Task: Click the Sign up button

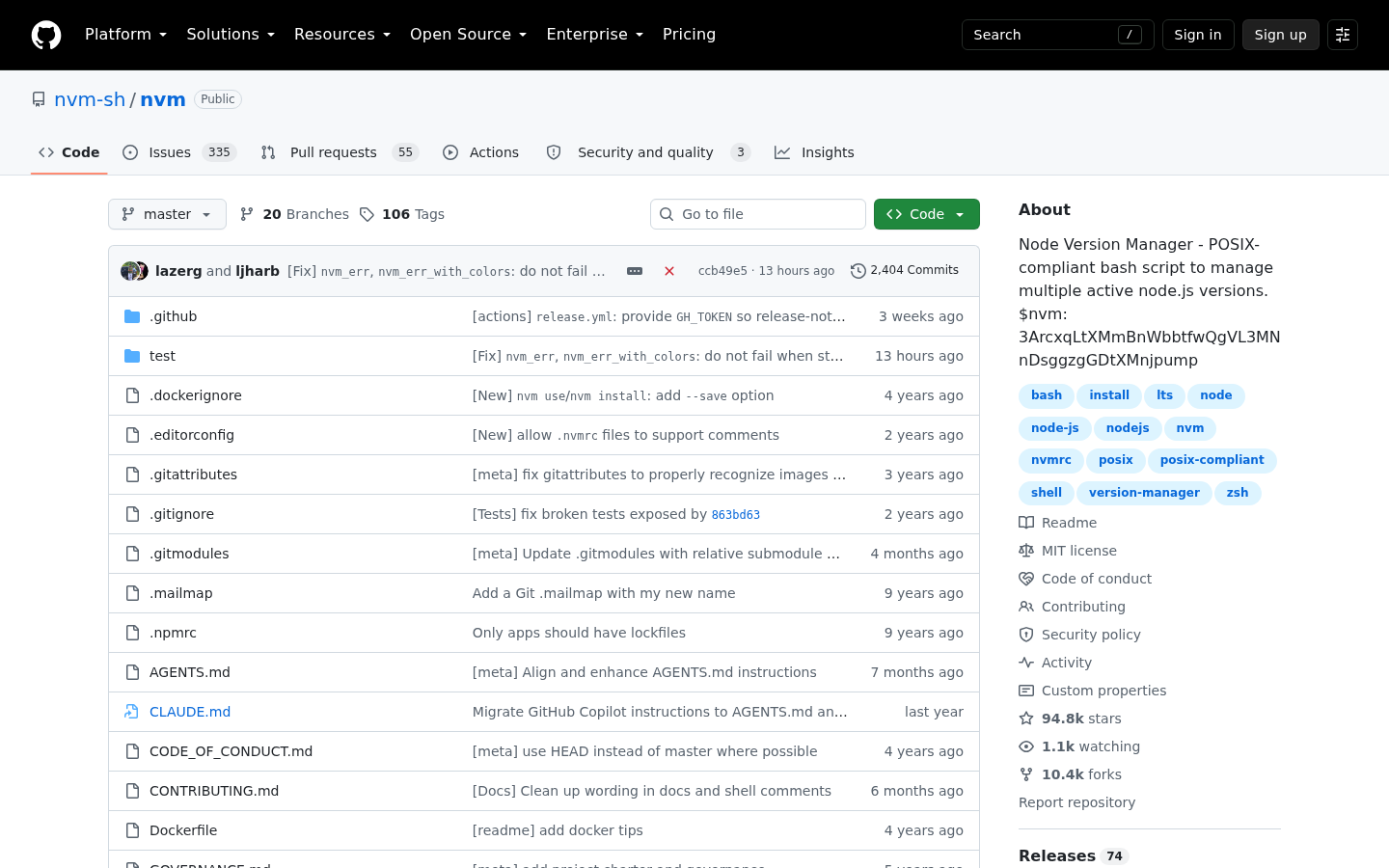Action: (1281, 35)
